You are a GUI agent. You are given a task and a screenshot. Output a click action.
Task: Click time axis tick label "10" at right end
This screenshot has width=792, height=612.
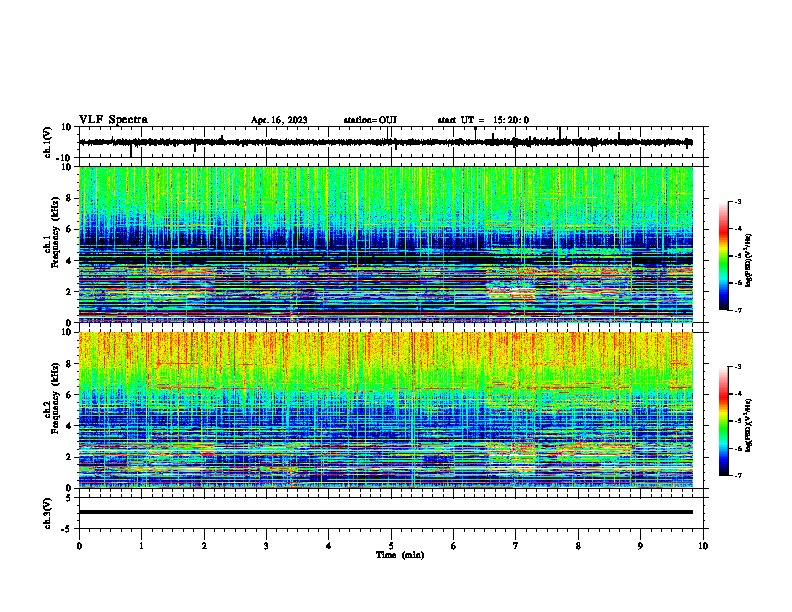[703, 546]
